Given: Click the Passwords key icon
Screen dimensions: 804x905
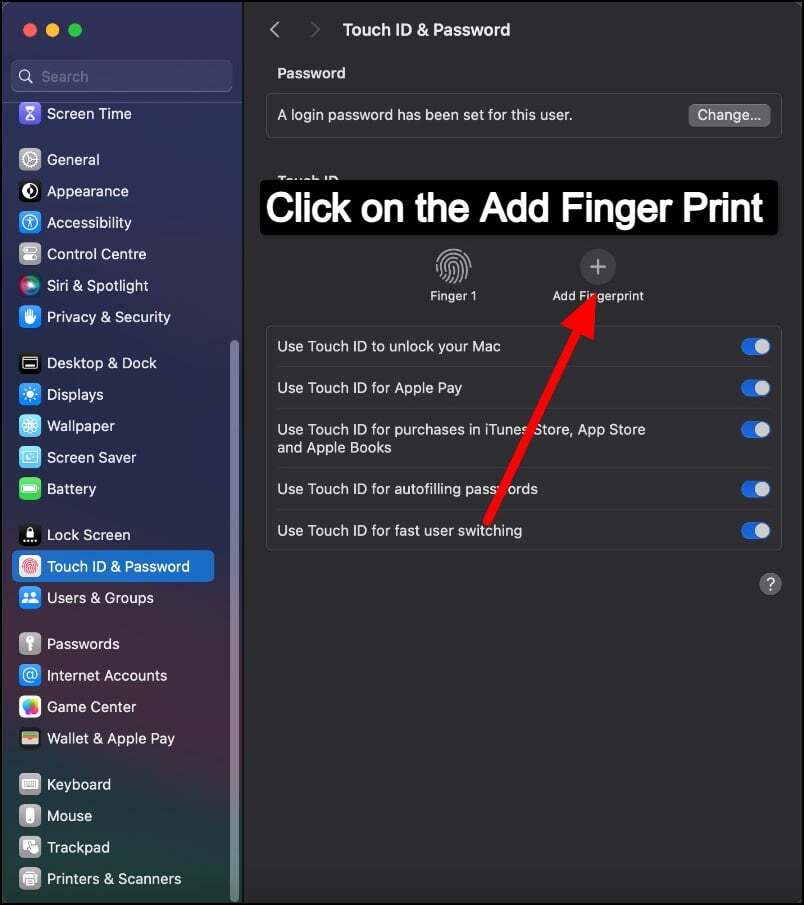Looking at the screenshot, I should pos(30,644).
